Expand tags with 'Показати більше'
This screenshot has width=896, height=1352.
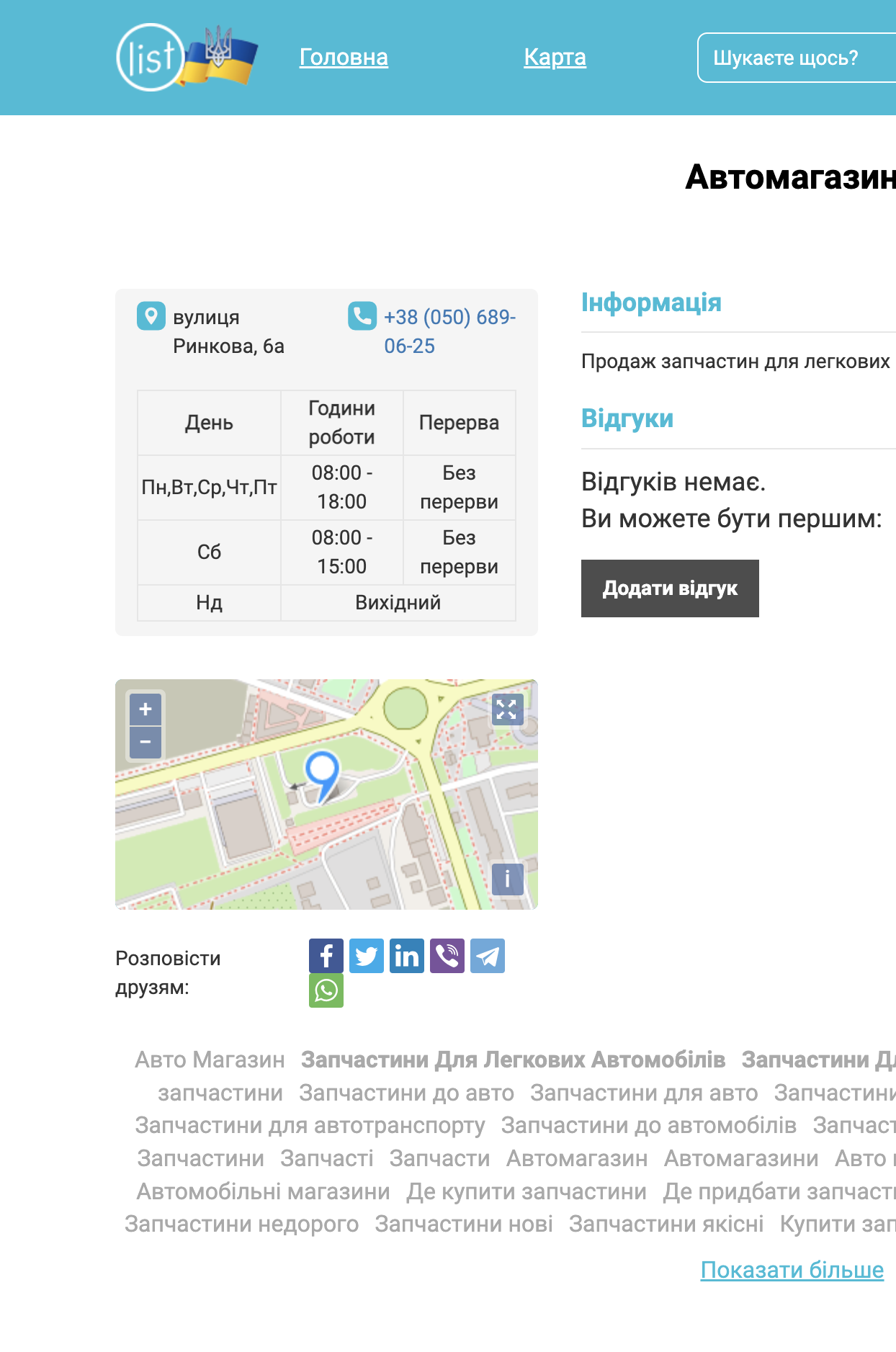[x=792, y=1270]
